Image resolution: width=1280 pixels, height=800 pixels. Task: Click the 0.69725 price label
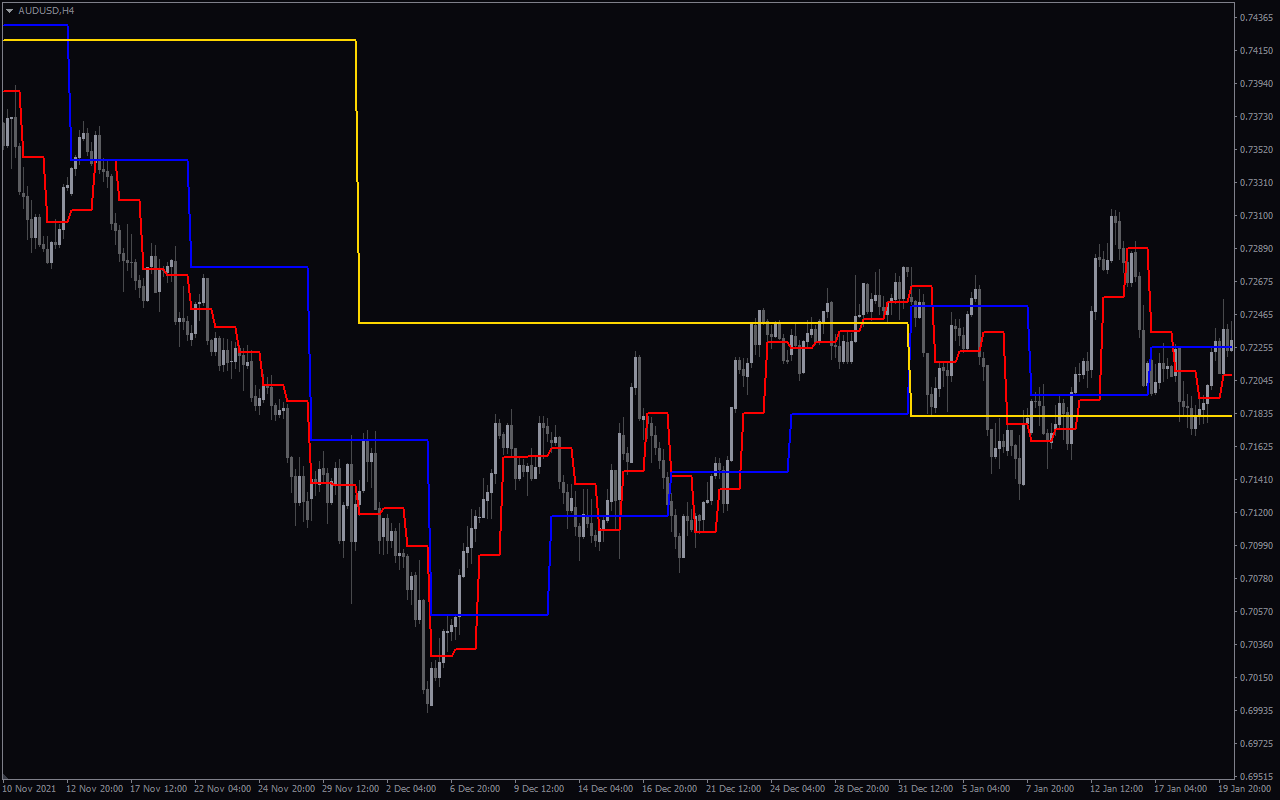click(1256, 744)
